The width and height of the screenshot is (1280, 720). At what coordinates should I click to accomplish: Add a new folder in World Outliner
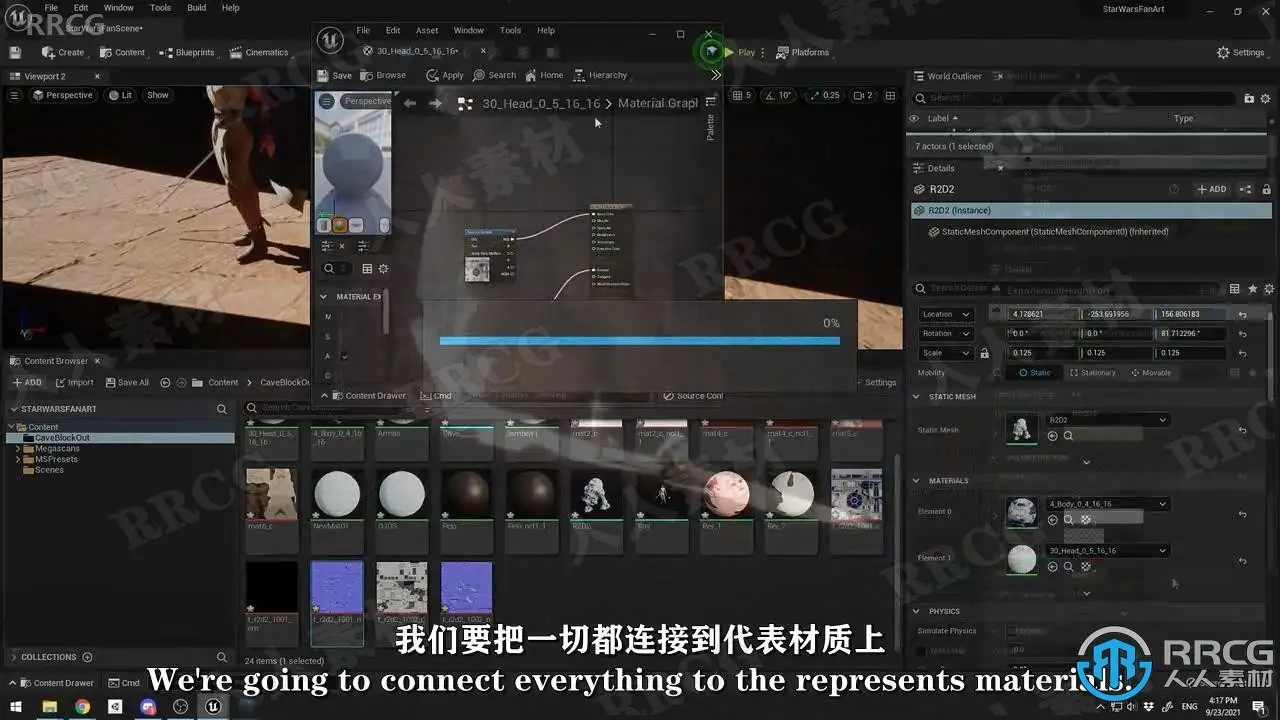tap(1249, 98)
